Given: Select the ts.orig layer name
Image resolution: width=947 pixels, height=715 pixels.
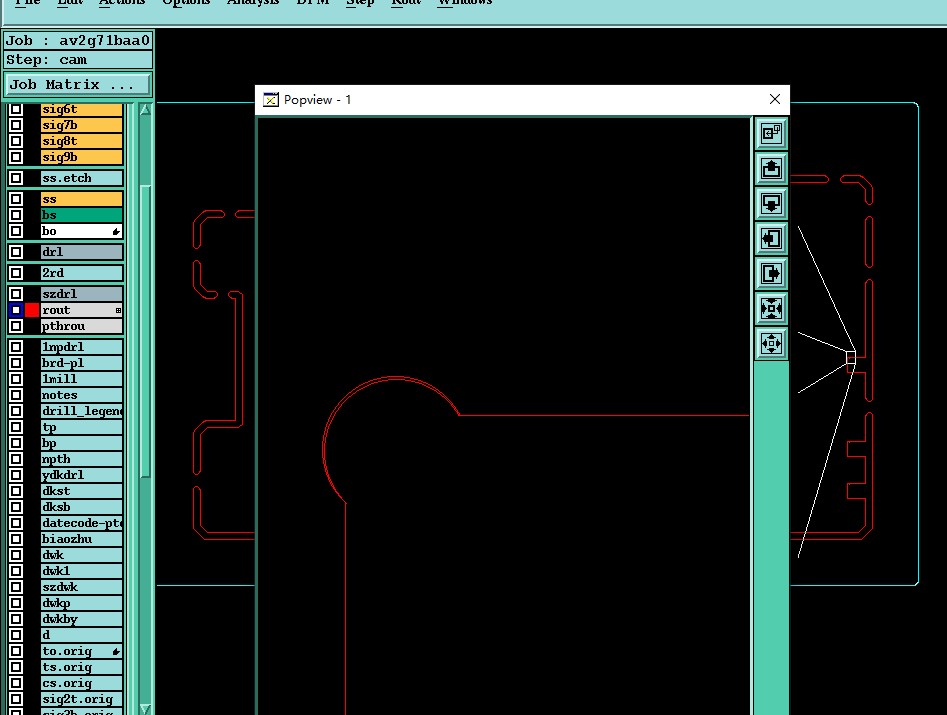Looking at the screenshot, I should (82, 667).
